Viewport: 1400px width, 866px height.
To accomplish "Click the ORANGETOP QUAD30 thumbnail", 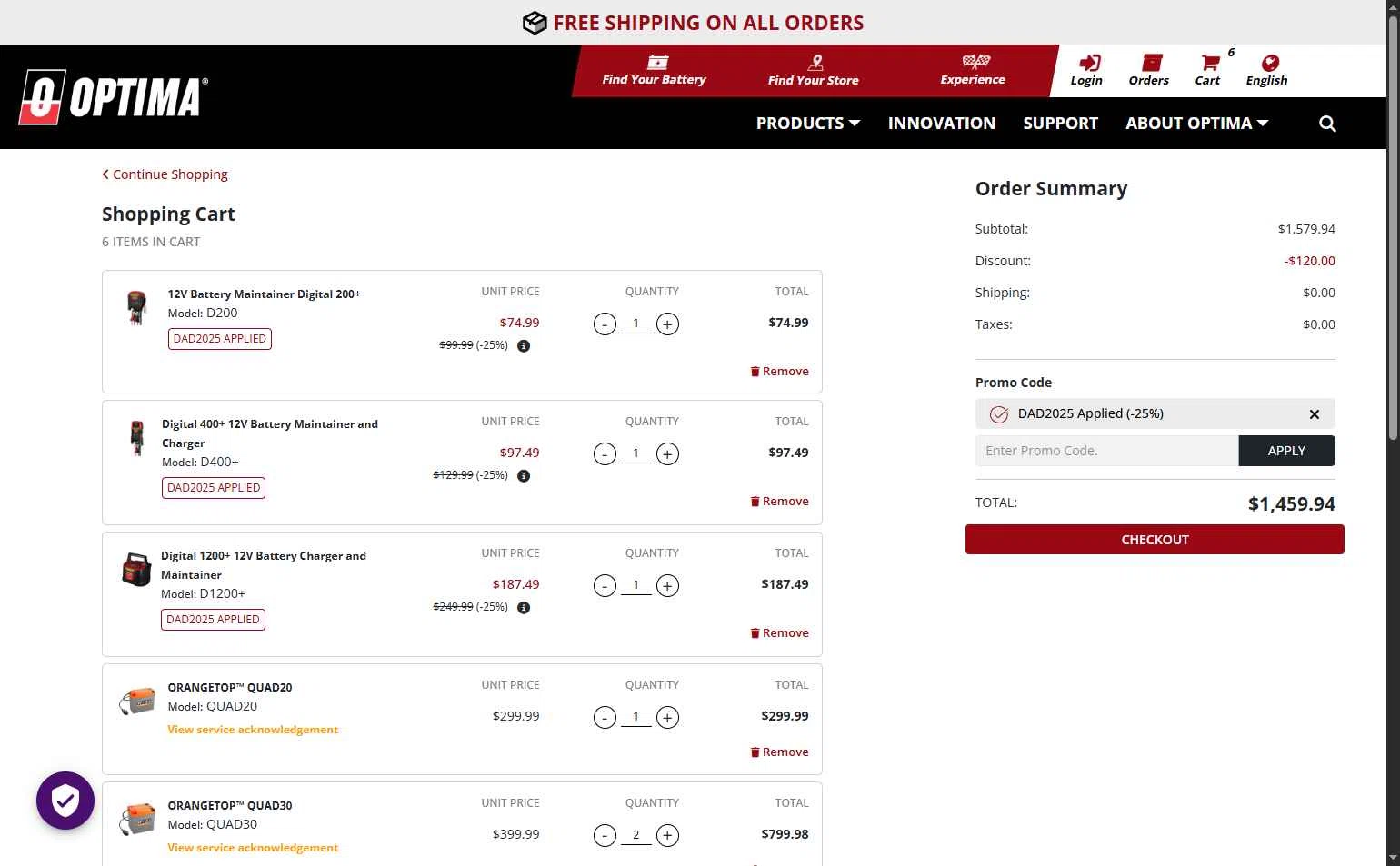I will 137,820.
